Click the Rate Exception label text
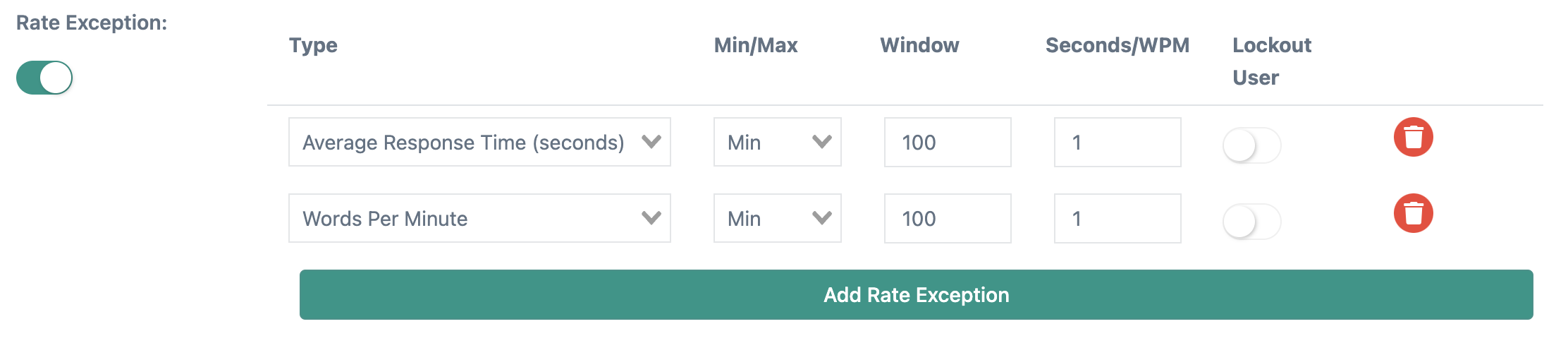 tap(92, 23)
